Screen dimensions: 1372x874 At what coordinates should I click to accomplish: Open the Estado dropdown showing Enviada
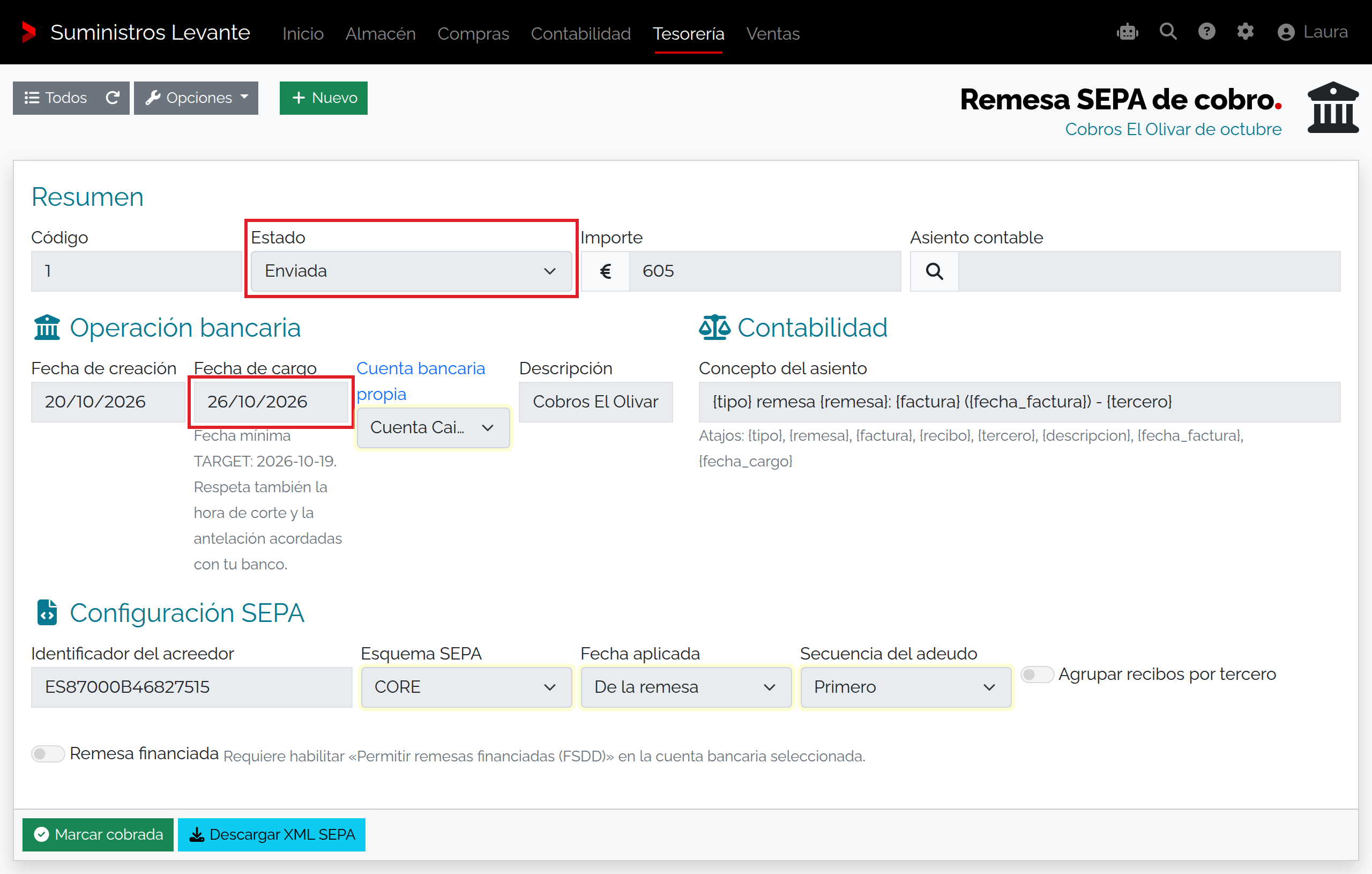click(x=412, y=271)
